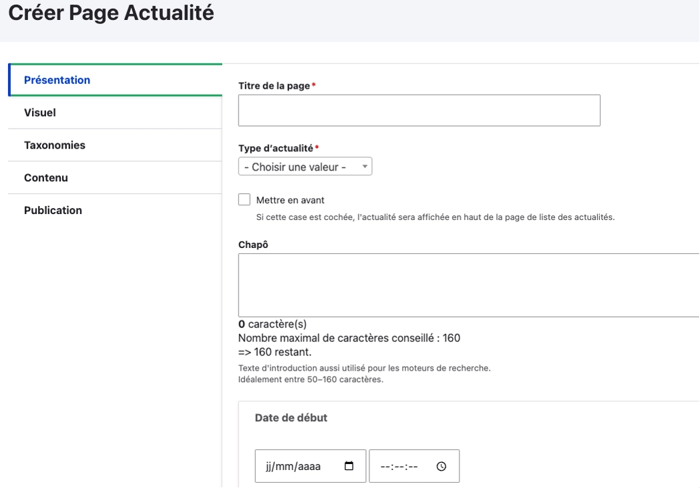Open the Type d'actualité dropdown
The width and height of the screenshot is (700, 488).
point(305,167)
